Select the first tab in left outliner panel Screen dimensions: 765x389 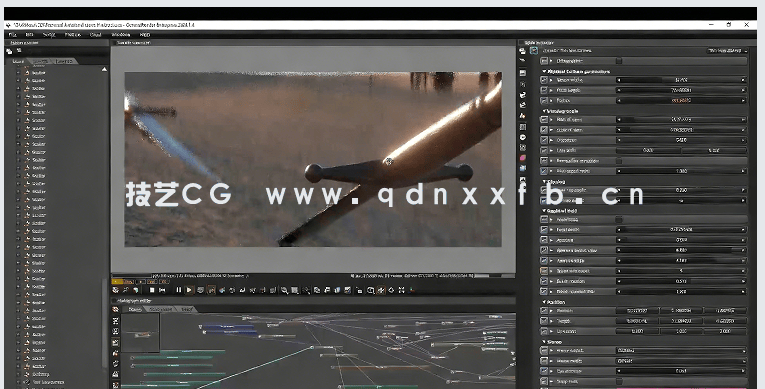click(x=18, y=61)
